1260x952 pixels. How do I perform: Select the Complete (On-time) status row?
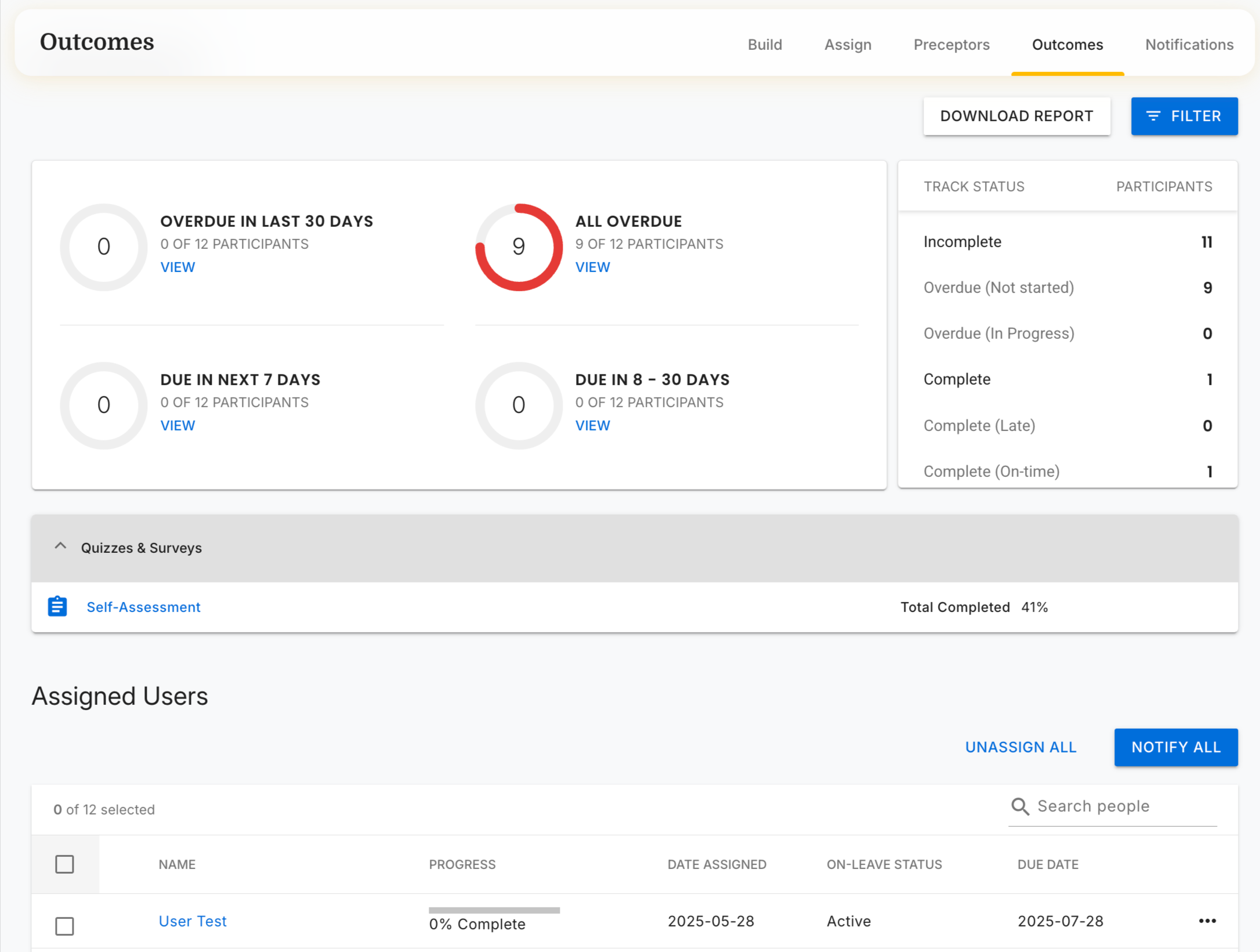coord(1067,471)
